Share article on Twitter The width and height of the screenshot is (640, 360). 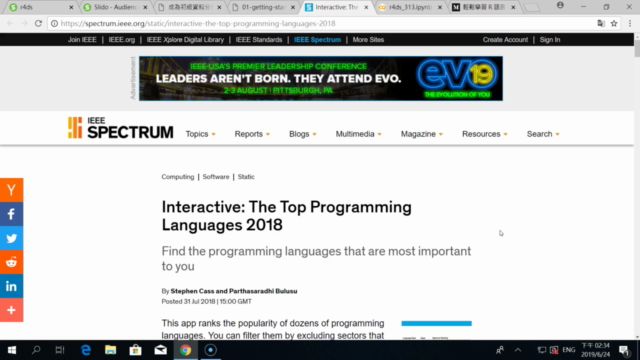coord(11,238)
